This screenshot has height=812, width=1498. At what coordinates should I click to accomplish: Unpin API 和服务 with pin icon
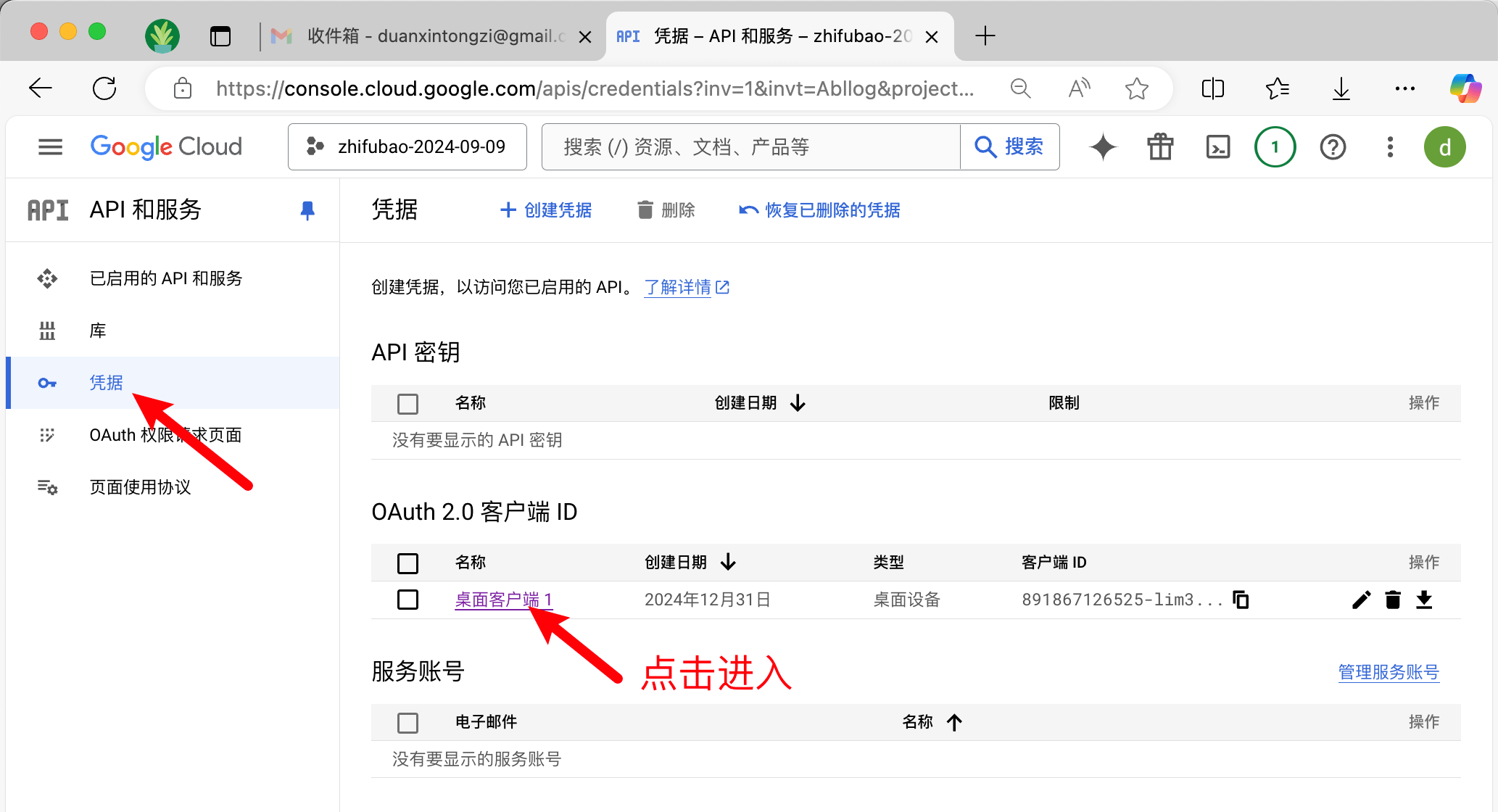pos(307,210)
